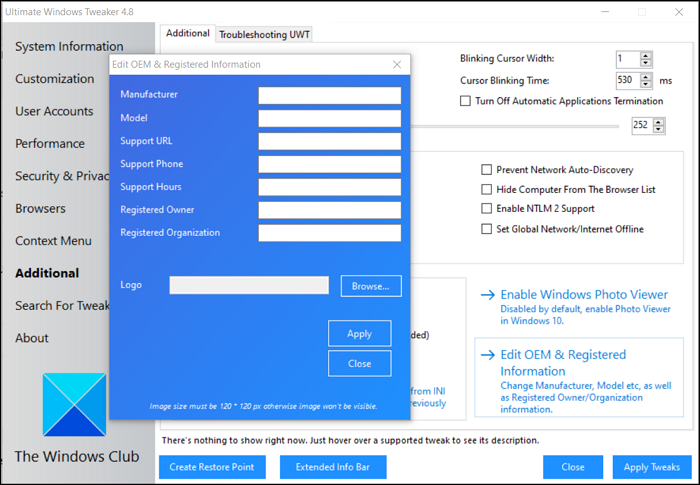Apply the OEM information changes
The image size is (700, 485).
(359, 333)
